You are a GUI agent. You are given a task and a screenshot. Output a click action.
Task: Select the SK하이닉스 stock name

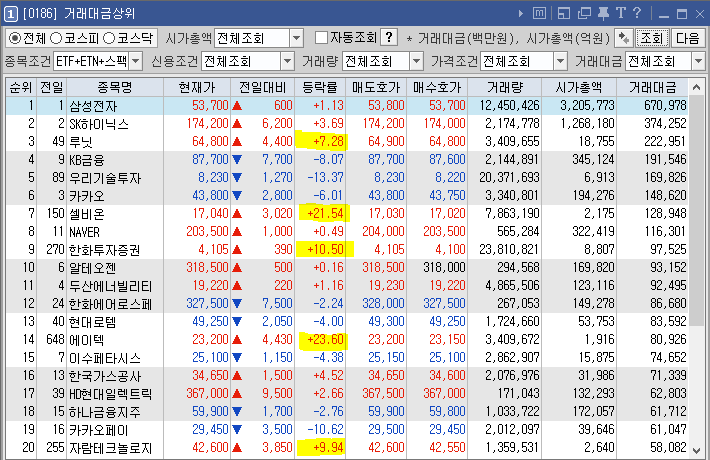pos(99,124)
